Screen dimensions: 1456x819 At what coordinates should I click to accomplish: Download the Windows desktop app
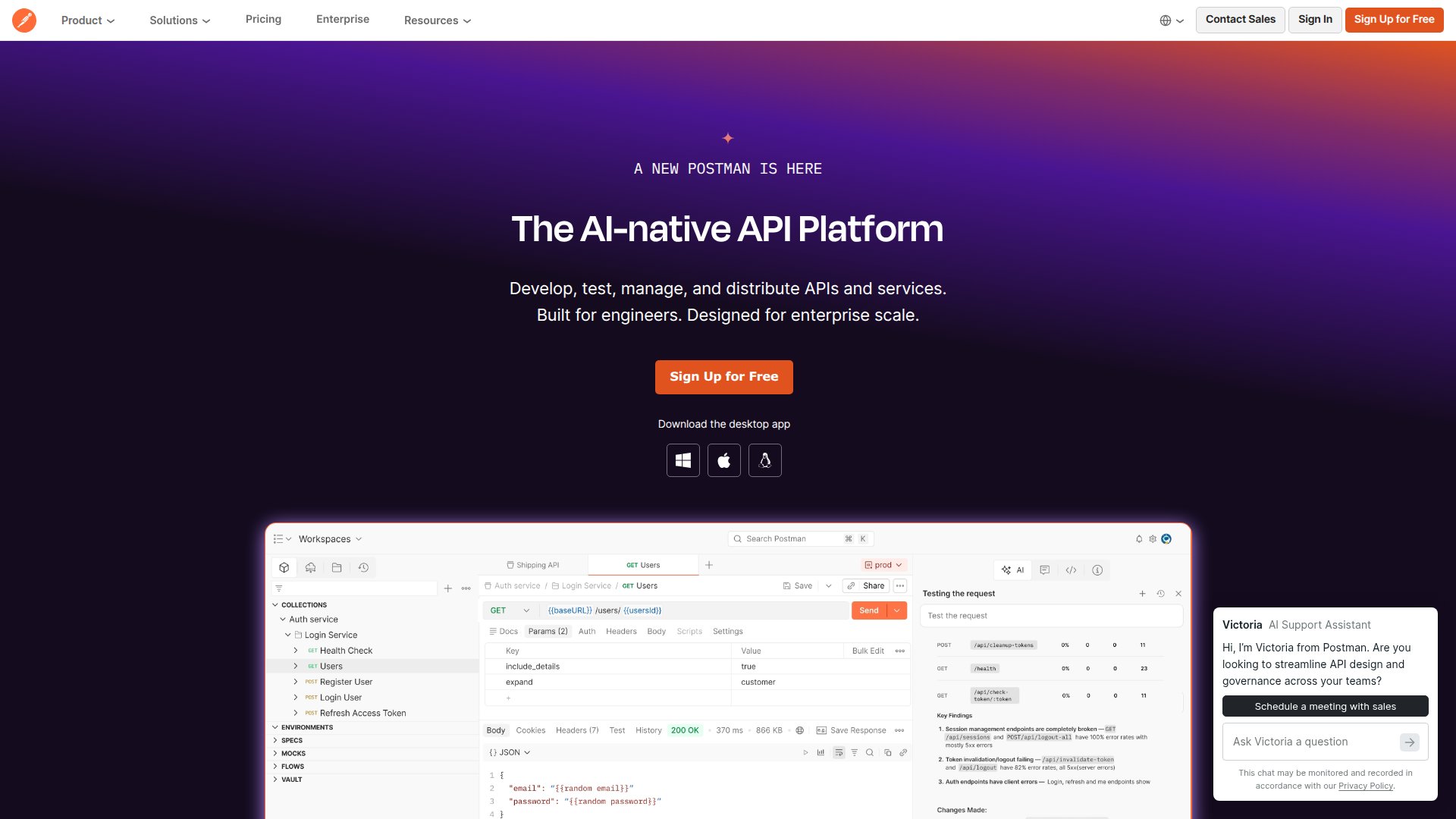[683, 460]
